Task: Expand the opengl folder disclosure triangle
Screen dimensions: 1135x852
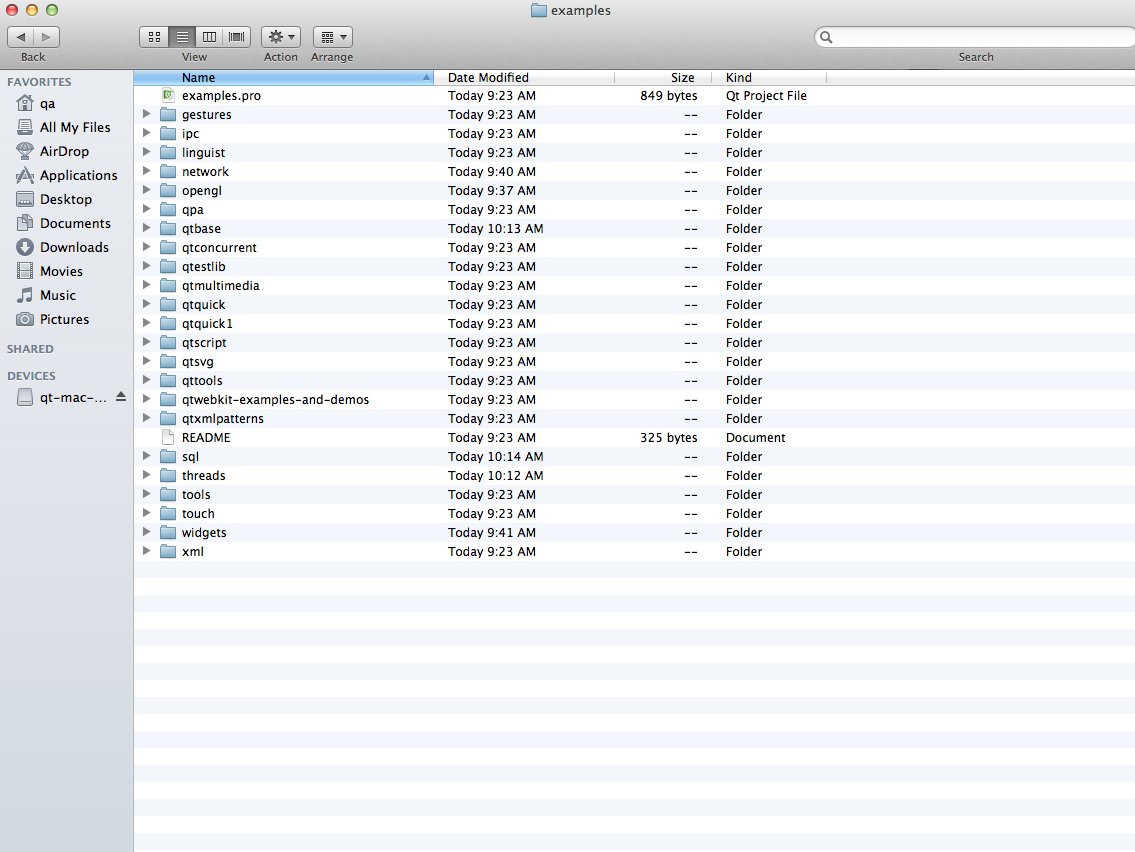Action: point(146,190)
